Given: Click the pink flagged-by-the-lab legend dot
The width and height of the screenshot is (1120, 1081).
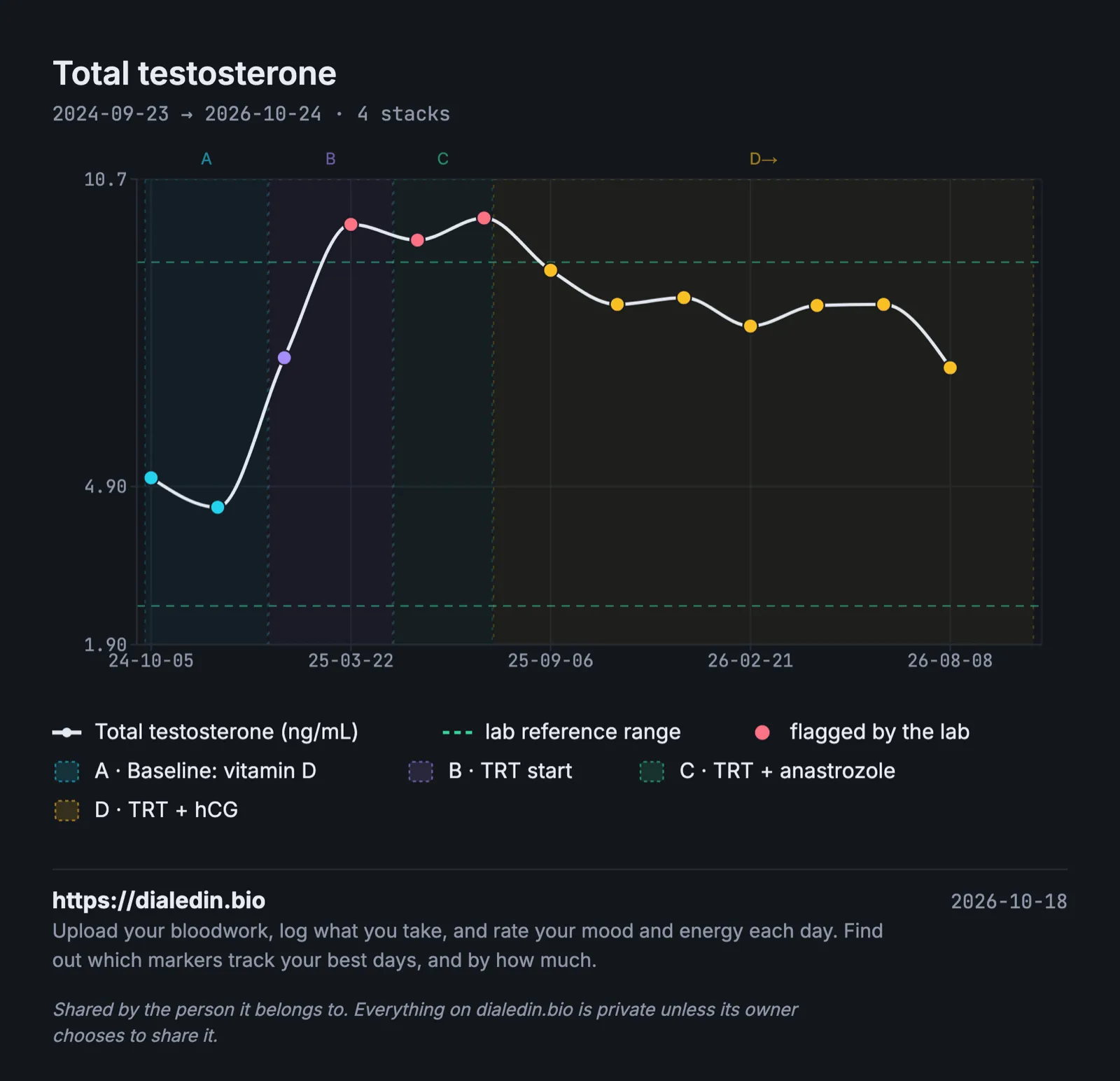Looking at the screenshot, I should coord(763,732).
